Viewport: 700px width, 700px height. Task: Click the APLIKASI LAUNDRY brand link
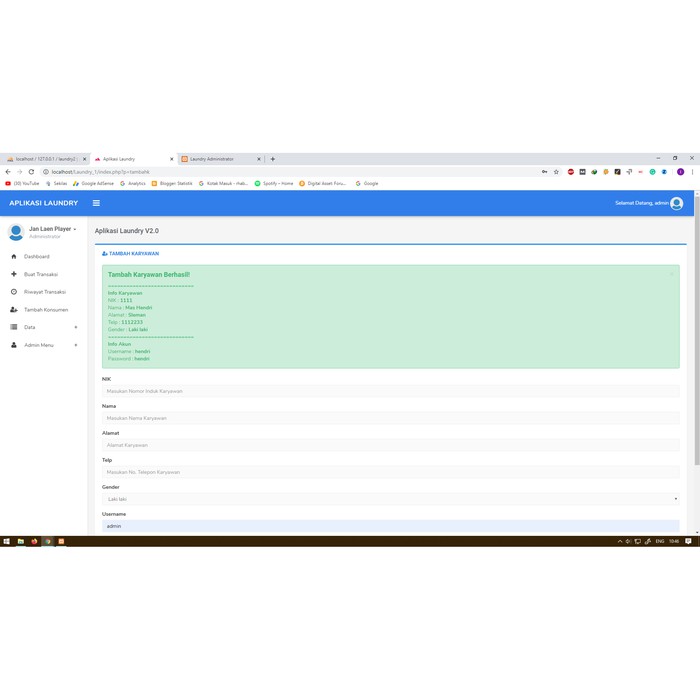pos(43,203)
